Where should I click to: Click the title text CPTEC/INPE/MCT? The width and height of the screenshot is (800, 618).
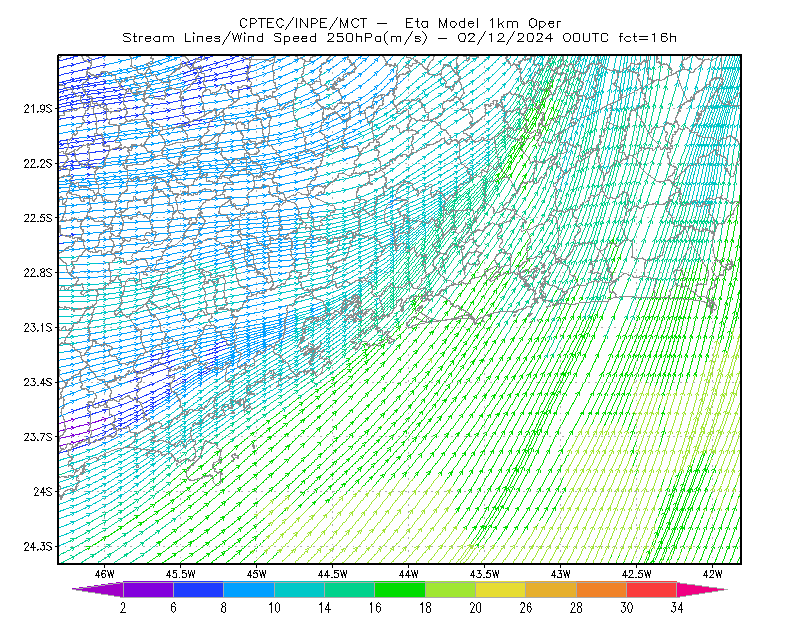pos(303,23)
